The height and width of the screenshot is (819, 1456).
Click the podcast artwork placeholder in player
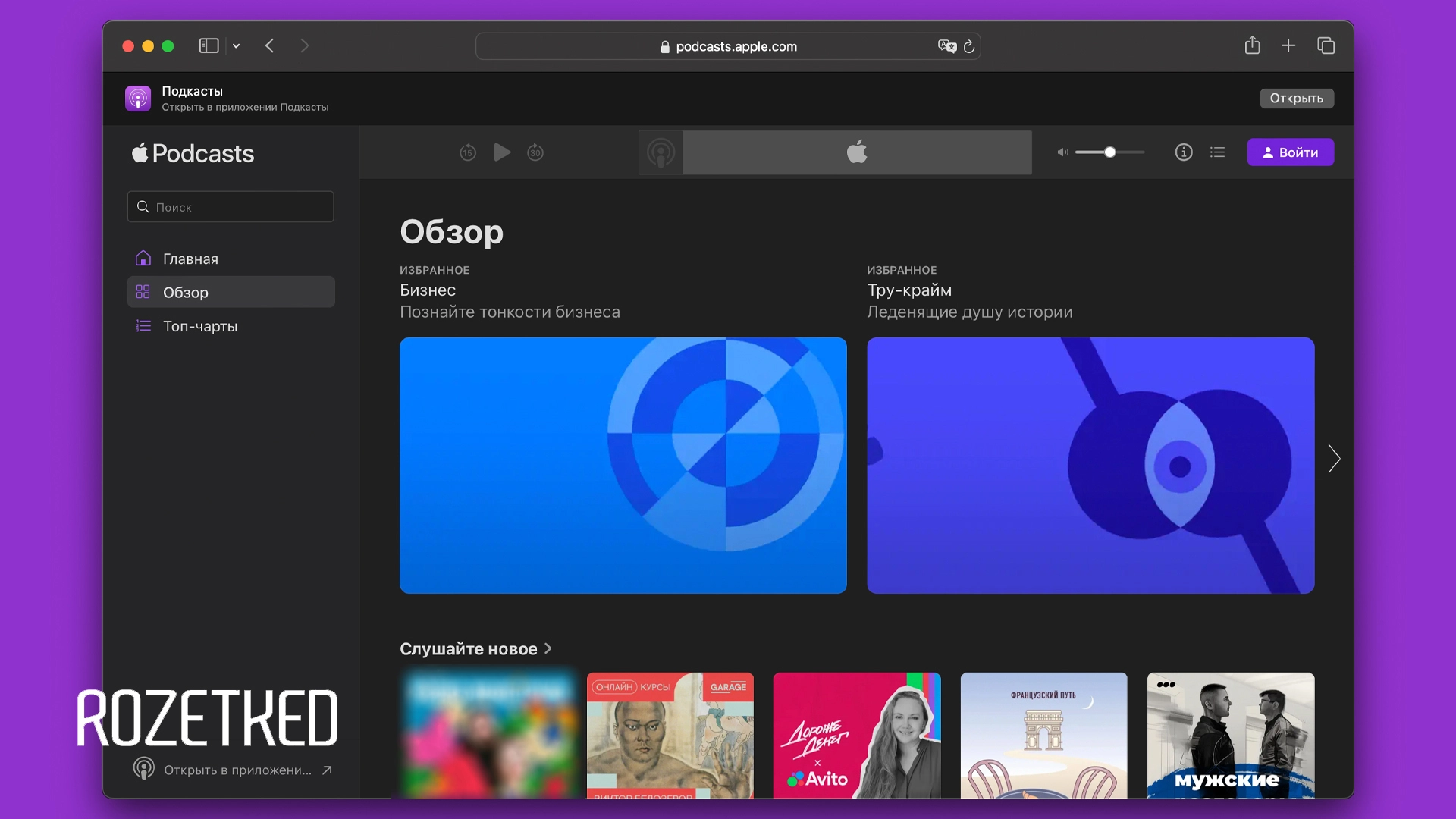661,152
